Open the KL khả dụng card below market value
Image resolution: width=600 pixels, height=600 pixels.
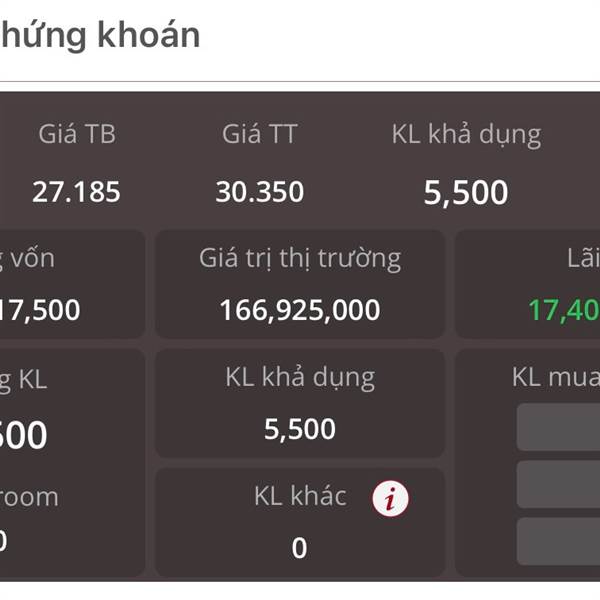[x=300, y=403]
